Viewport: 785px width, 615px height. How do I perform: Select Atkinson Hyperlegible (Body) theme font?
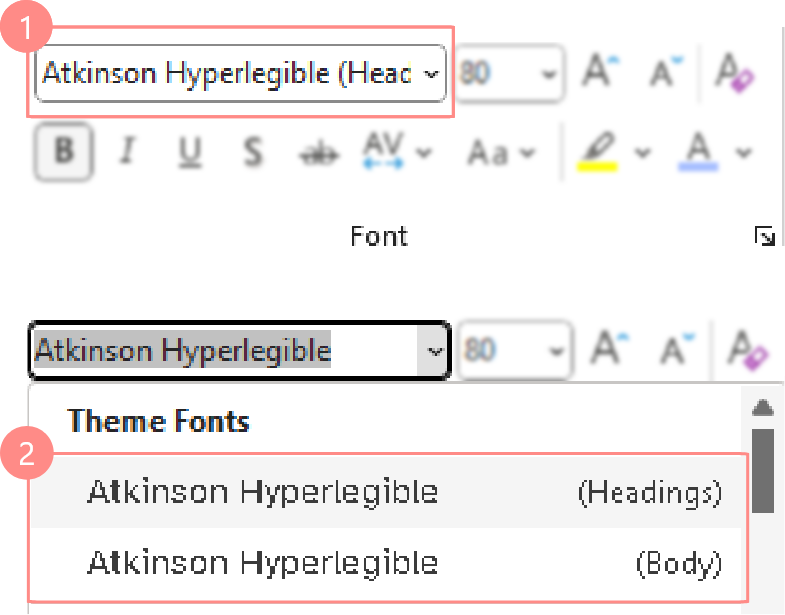pos(386,563)
